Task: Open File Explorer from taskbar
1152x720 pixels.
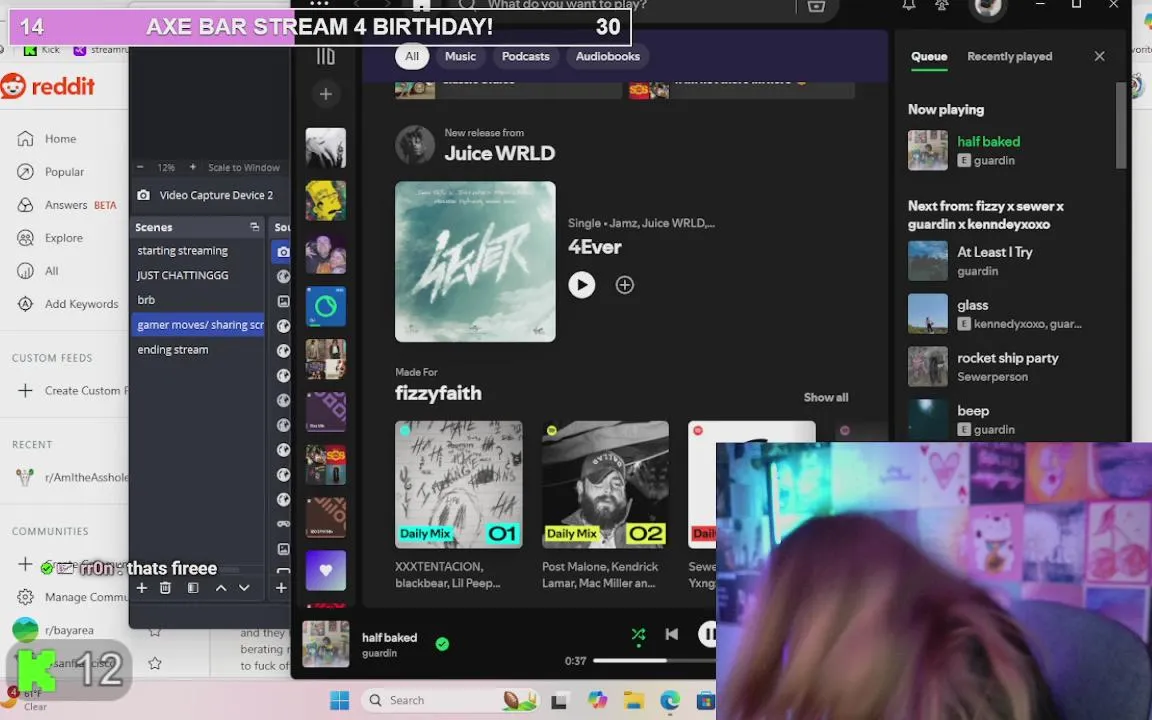Action: 633,700
